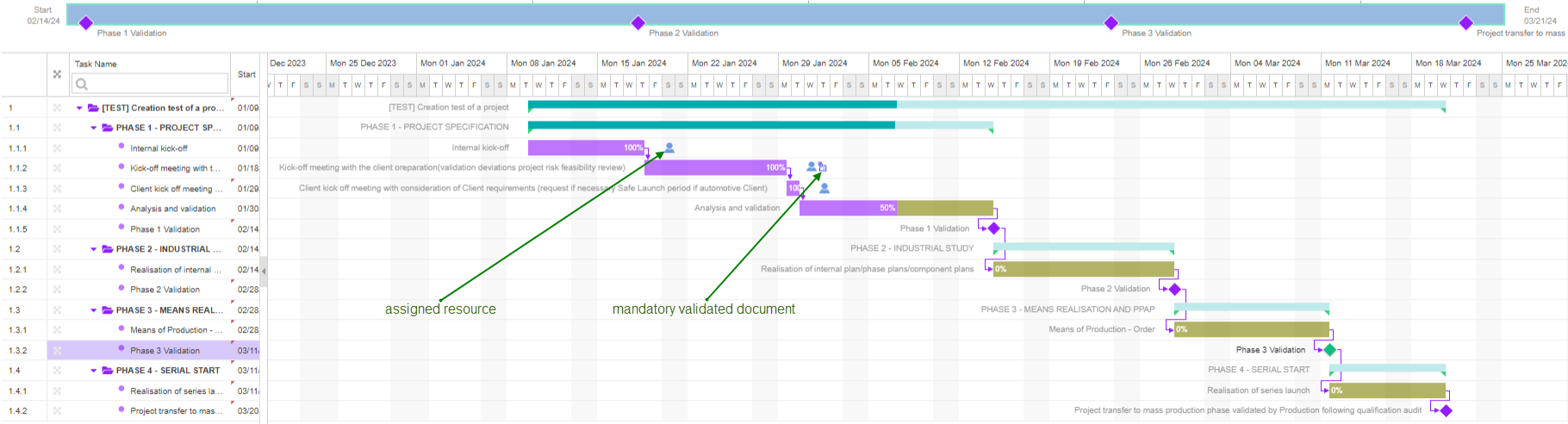The image size is (1568, 424).
Task: Click the folder icon of PHASE 2 - INDUSTRIAL
Action: pos(108,249)
